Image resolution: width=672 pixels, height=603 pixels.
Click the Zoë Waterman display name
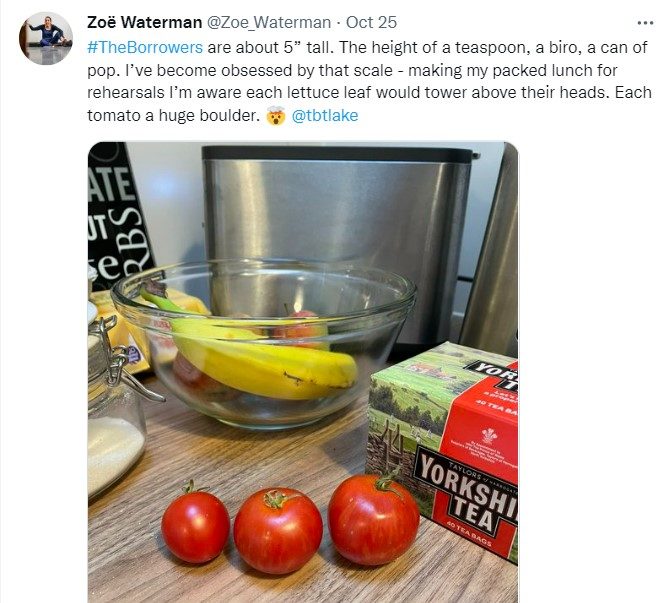tap(144, 22)
